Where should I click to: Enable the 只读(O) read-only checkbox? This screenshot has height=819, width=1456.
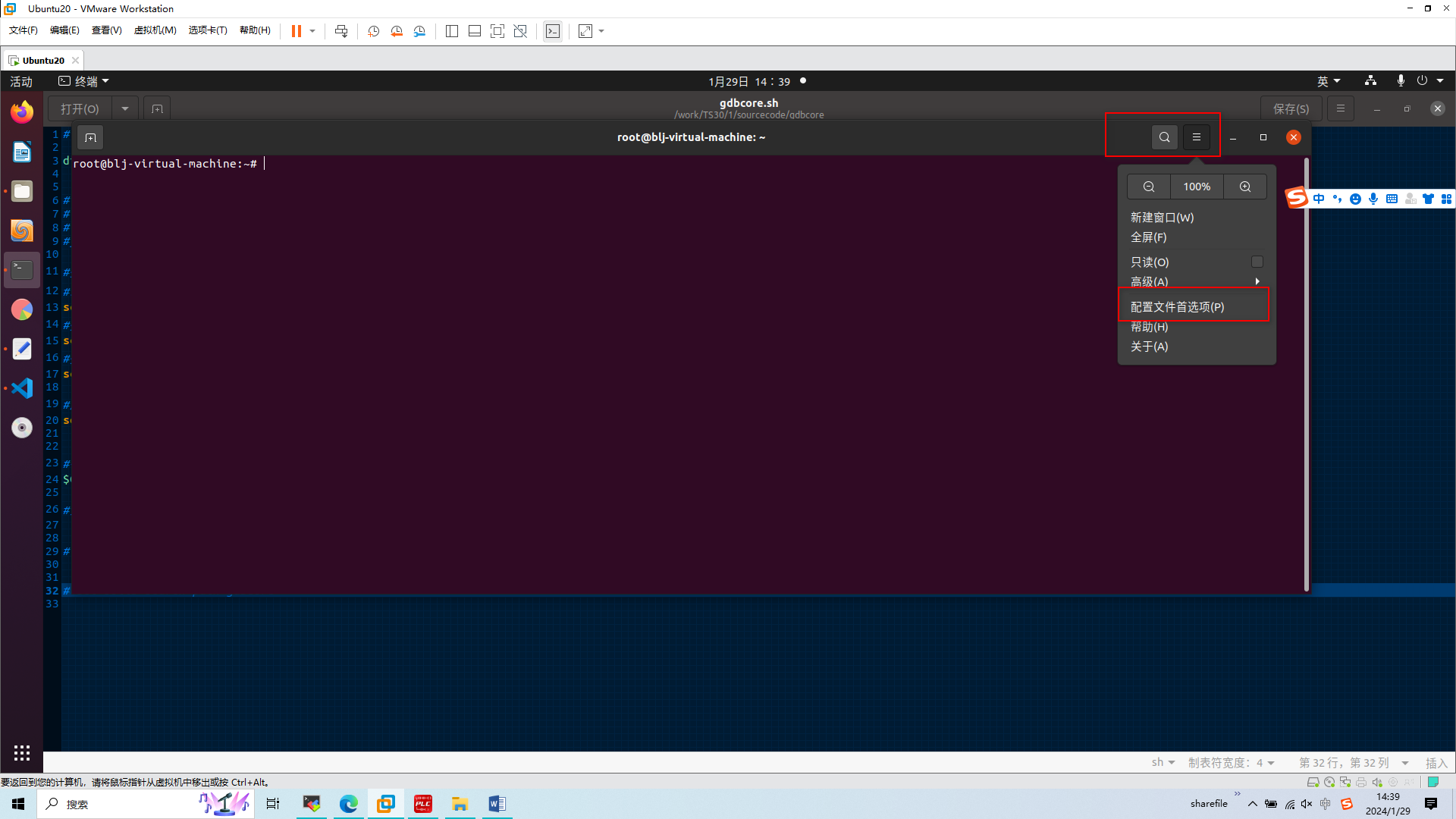pyautogui.click(x=1257, y=262)
